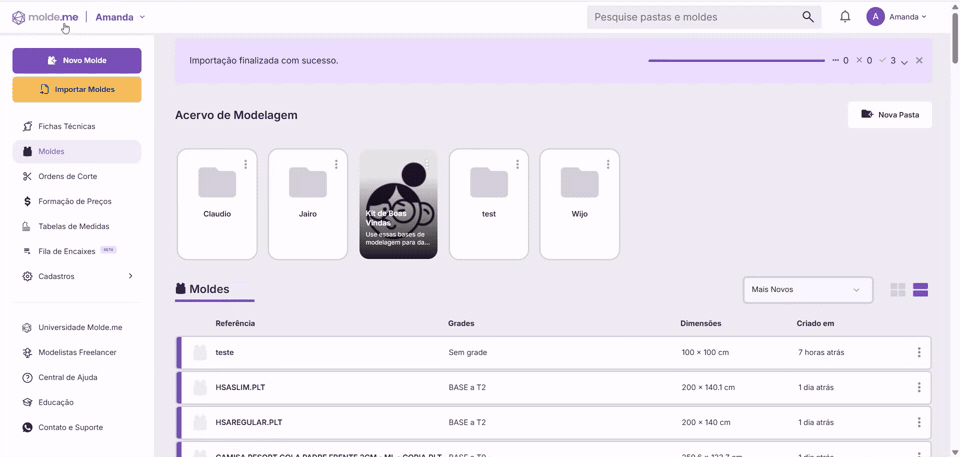Click the Referência column header

[x=235, y=323]
